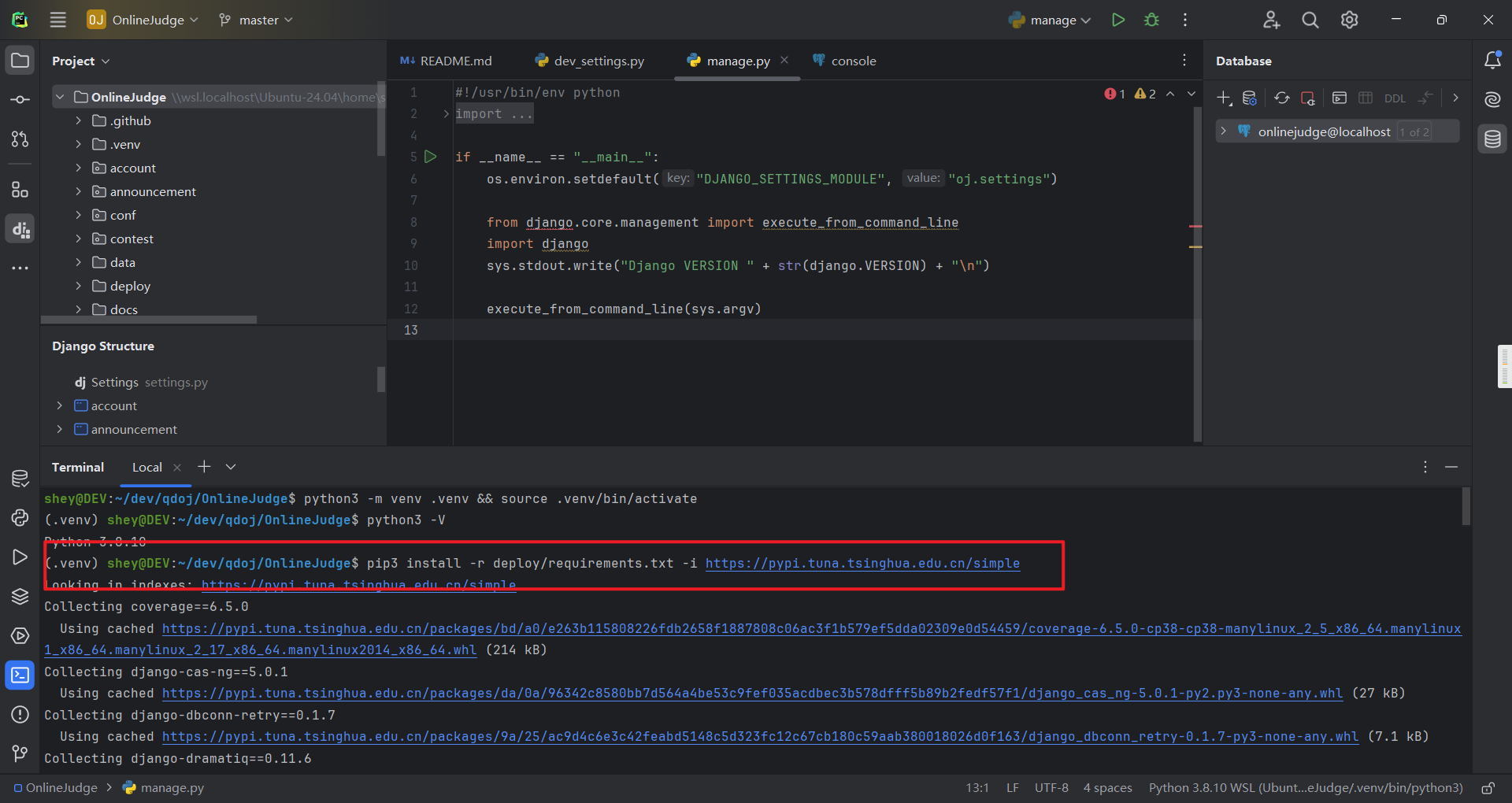This screenshot has width=1512, height=803.
Task: Open the Structure tool window
Action: (20, 190)
